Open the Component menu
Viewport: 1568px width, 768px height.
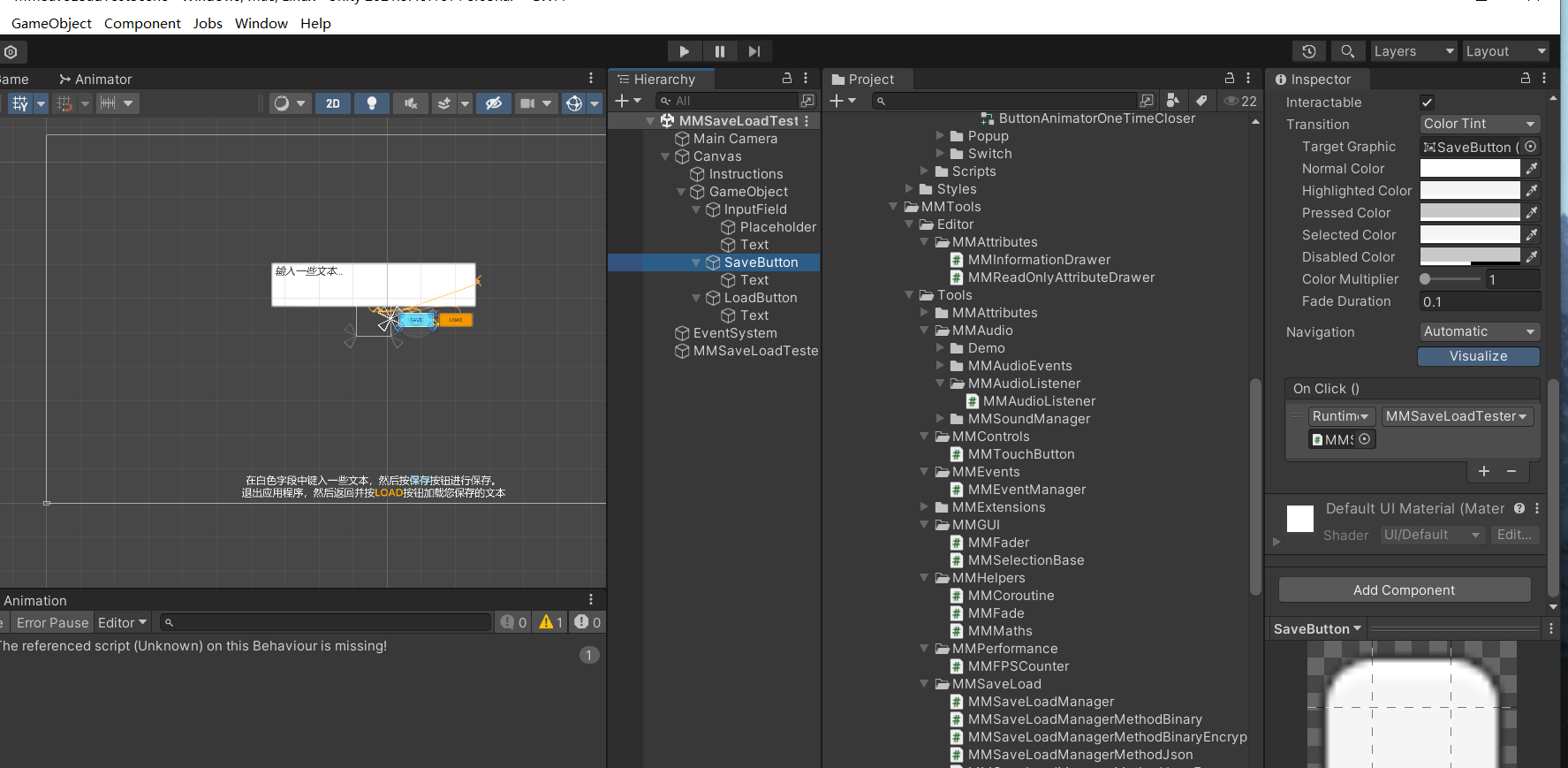142,23
